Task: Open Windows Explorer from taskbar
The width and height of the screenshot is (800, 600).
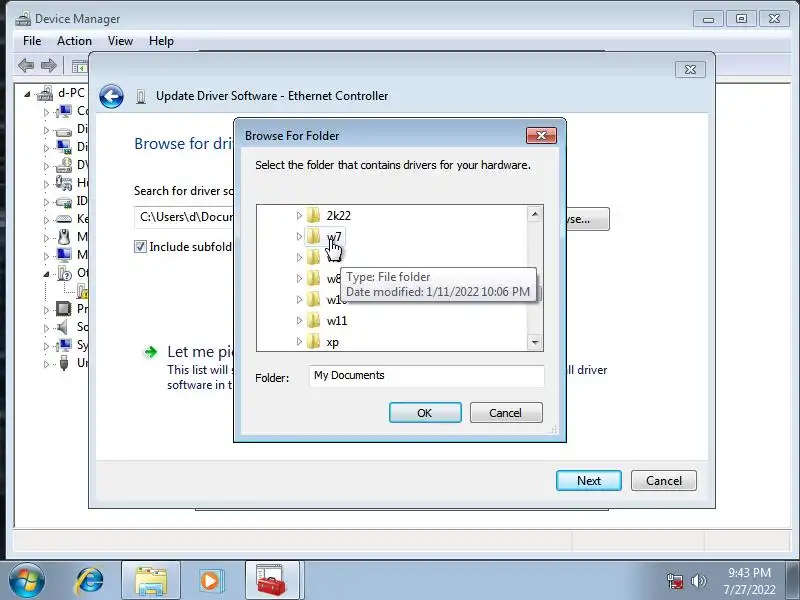Action: click(x=151, y=581)
